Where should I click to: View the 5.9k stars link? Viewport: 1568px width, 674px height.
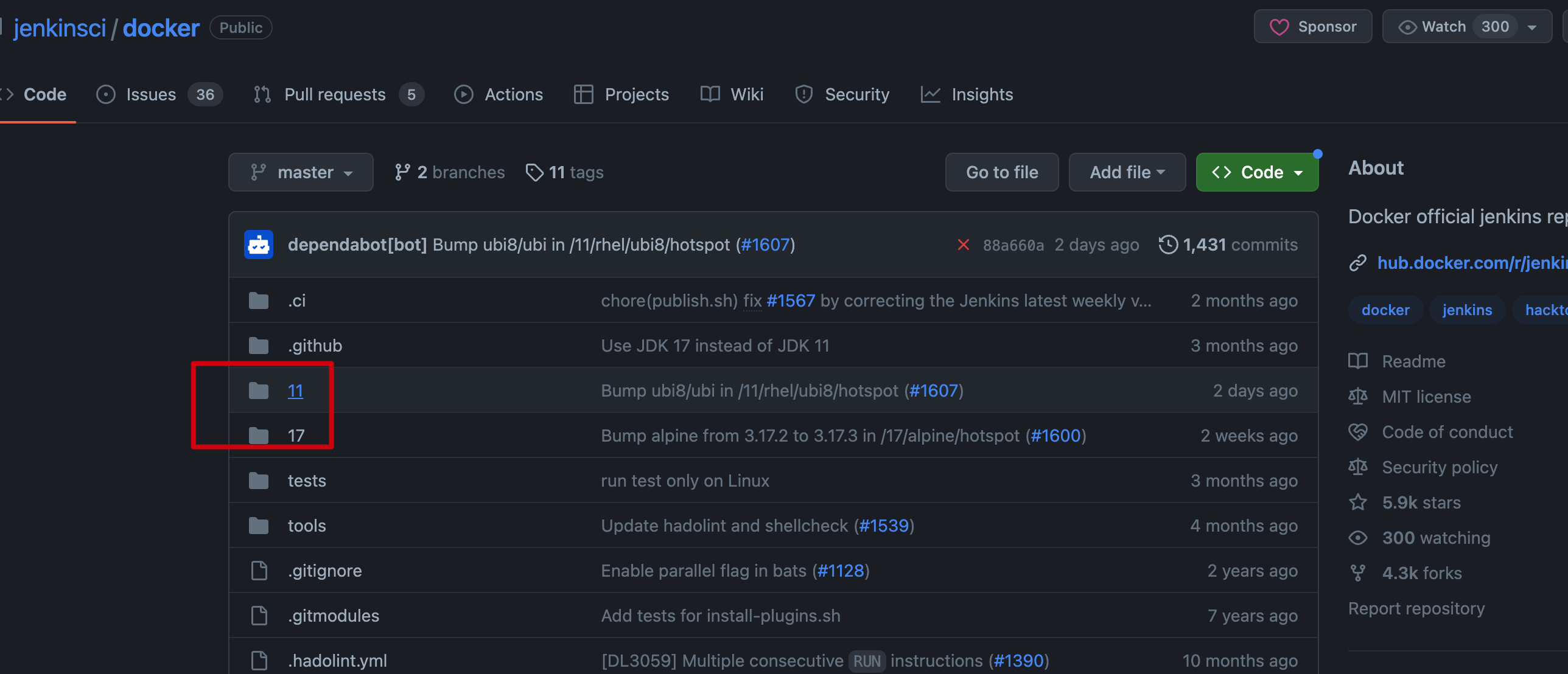1421,502
